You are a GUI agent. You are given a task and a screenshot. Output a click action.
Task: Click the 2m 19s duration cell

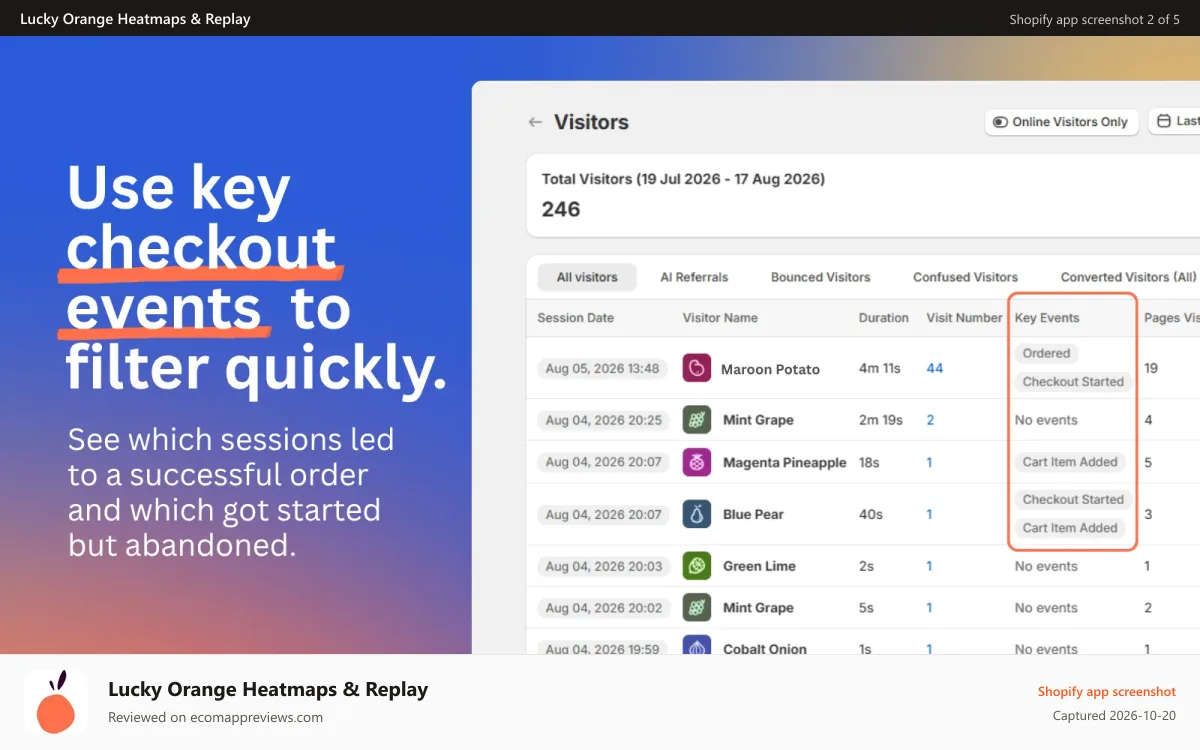pos(880,420)
